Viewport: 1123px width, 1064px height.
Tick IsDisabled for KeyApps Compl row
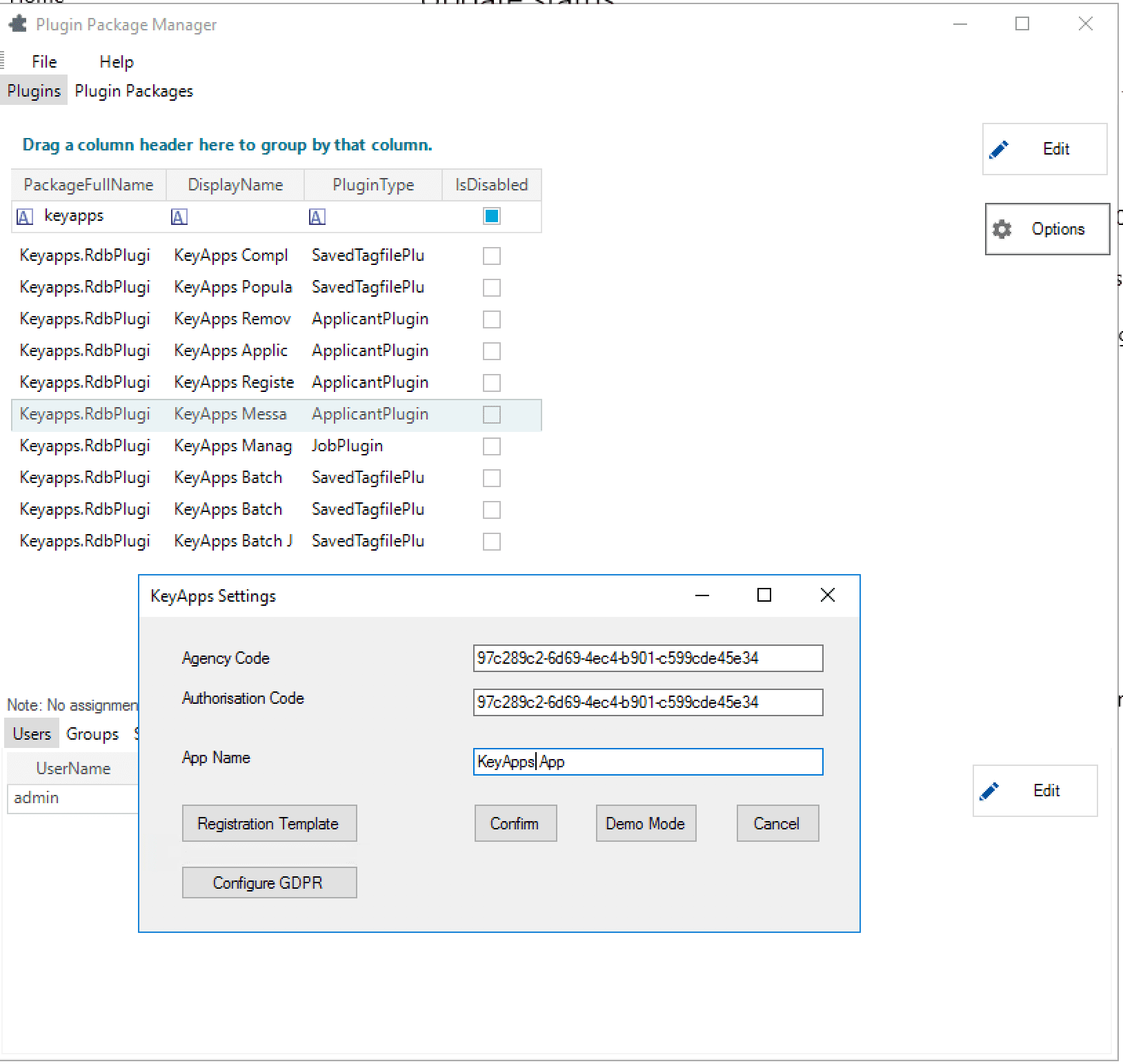point(492,256)
